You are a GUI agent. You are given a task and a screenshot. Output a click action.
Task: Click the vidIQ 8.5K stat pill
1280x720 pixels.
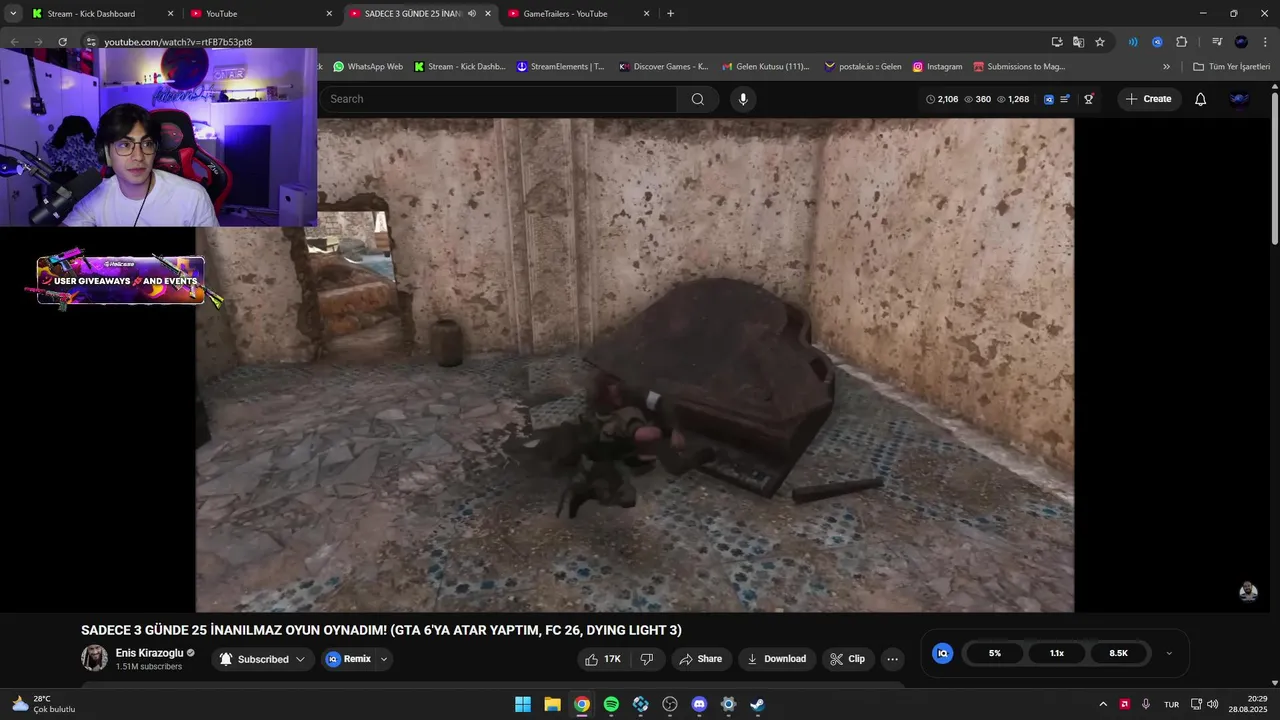coord(1118,653)
